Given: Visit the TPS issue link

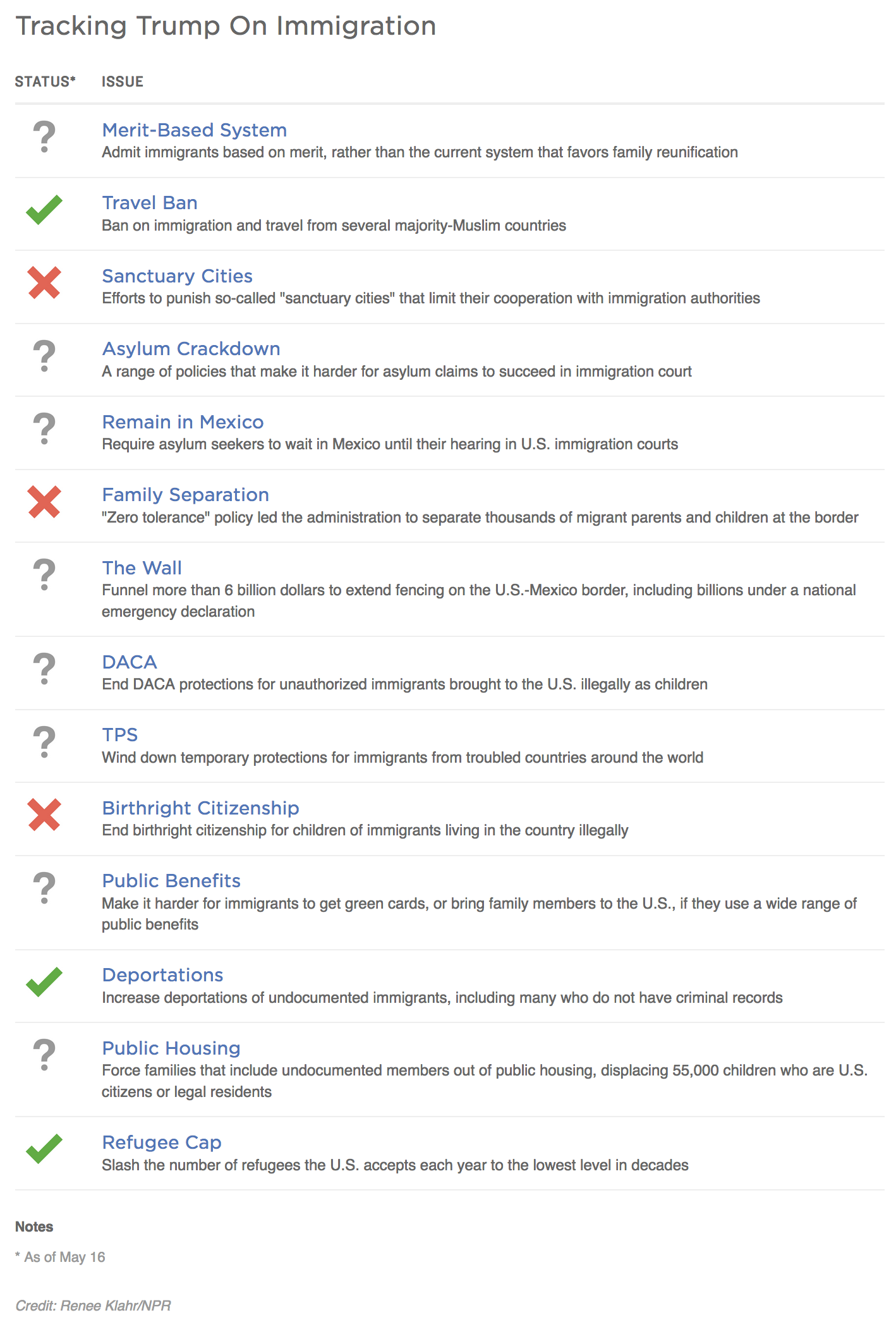Looking at the screenshot, I should pyautogui.click(x=120, y=735).
